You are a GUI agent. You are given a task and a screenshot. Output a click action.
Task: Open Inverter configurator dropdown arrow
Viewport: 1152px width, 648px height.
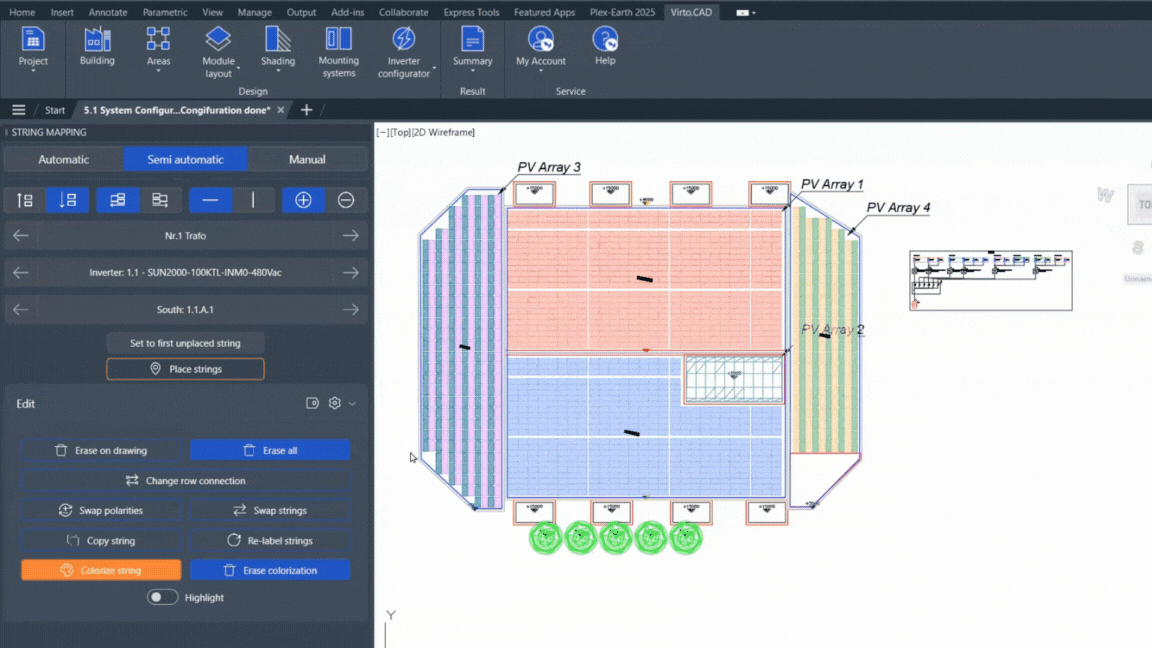[x=434, y=68]
